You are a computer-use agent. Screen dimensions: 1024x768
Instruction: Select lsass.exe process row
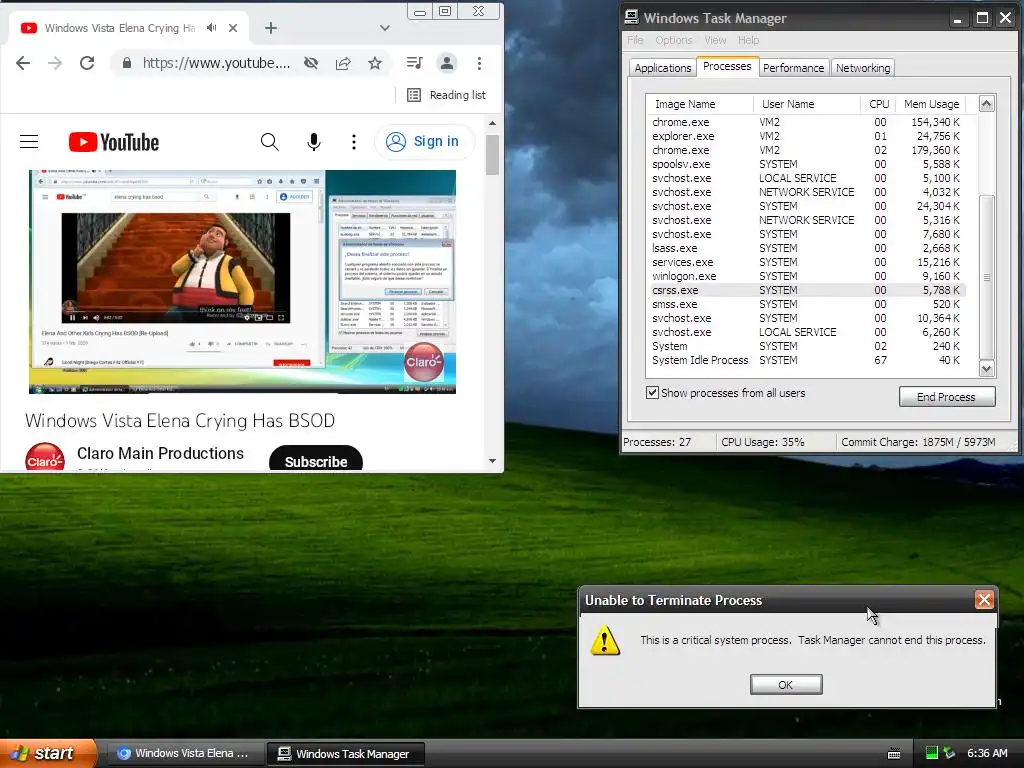808,248
